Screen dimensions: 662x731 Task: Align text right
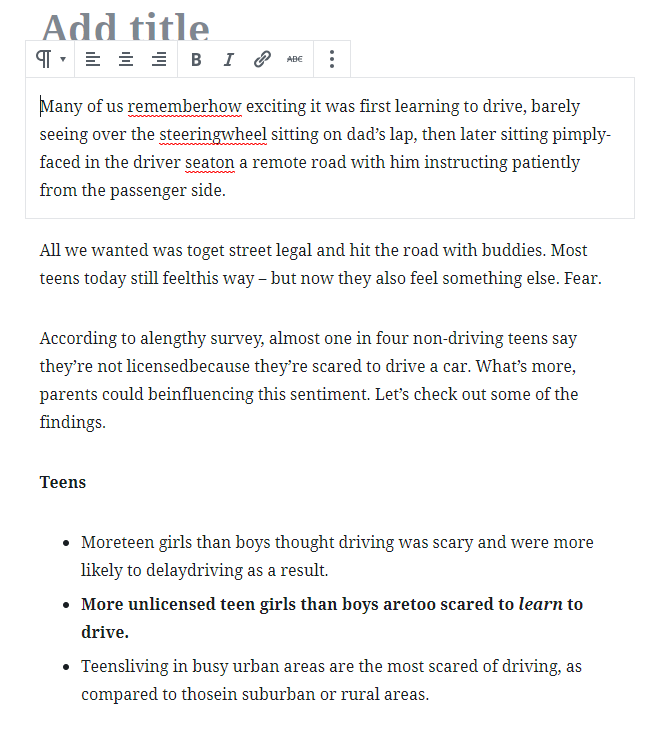click(x=159, y=59)
